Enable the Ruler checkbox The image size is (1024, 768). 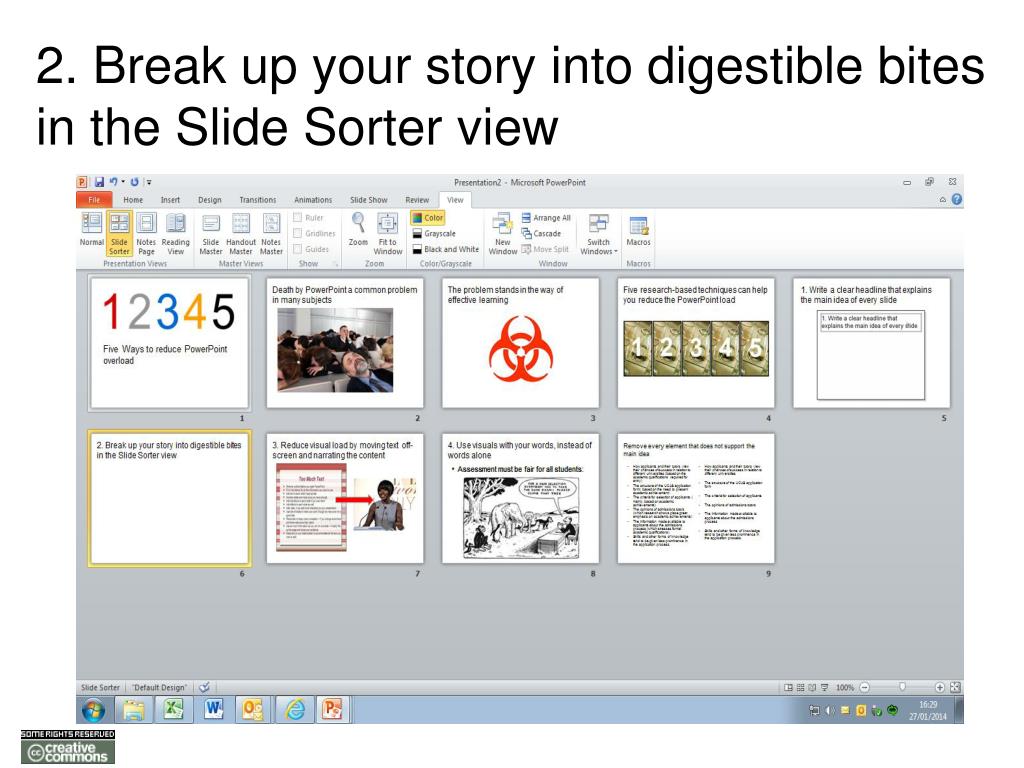[x=297, y=217]
